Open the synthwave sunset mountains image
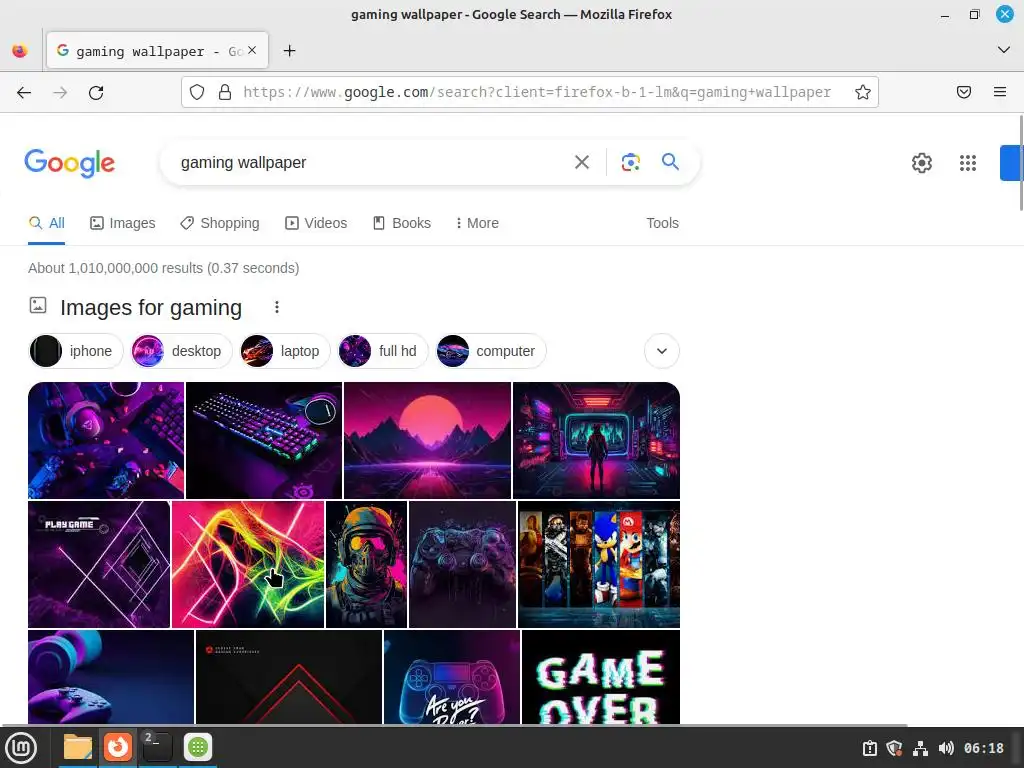Image resolution: width=1024 pixels, height=768 pixels. [427, 440]
